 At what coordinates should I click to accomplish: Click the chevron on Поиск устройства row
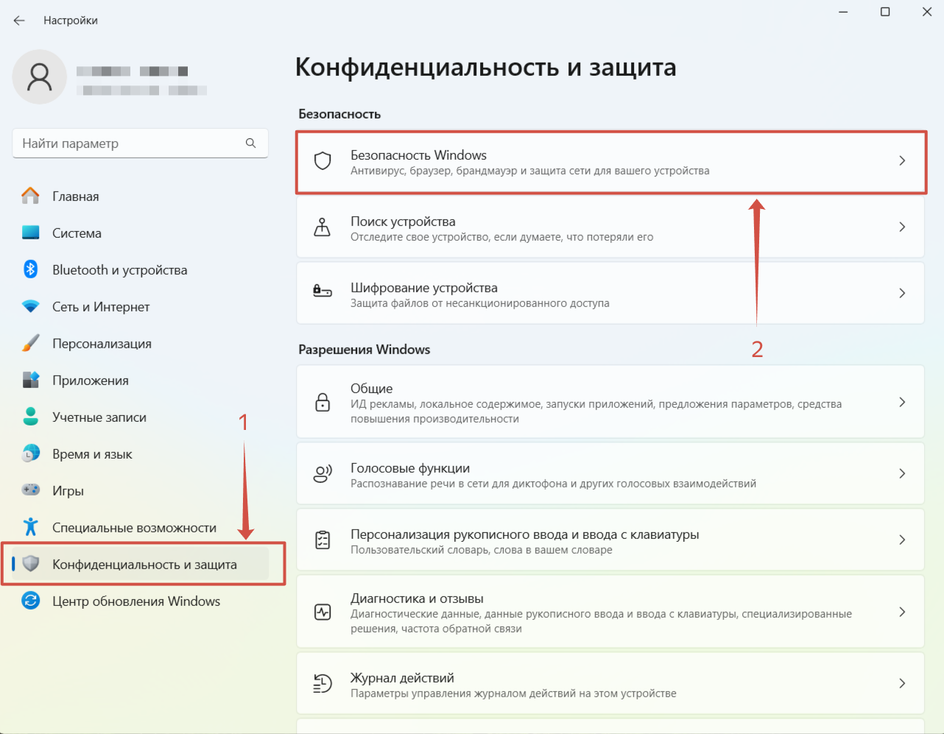(x=902, y=227)
